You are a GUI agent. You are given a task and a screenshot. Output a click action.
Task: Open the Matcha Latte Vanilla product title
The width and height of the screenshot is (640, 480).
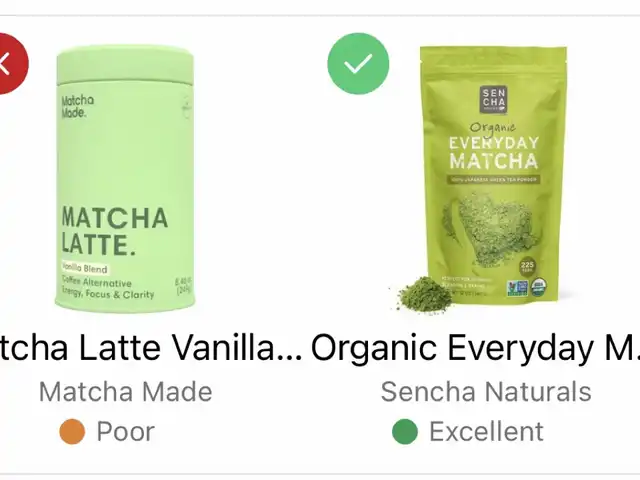coord(151,347)
